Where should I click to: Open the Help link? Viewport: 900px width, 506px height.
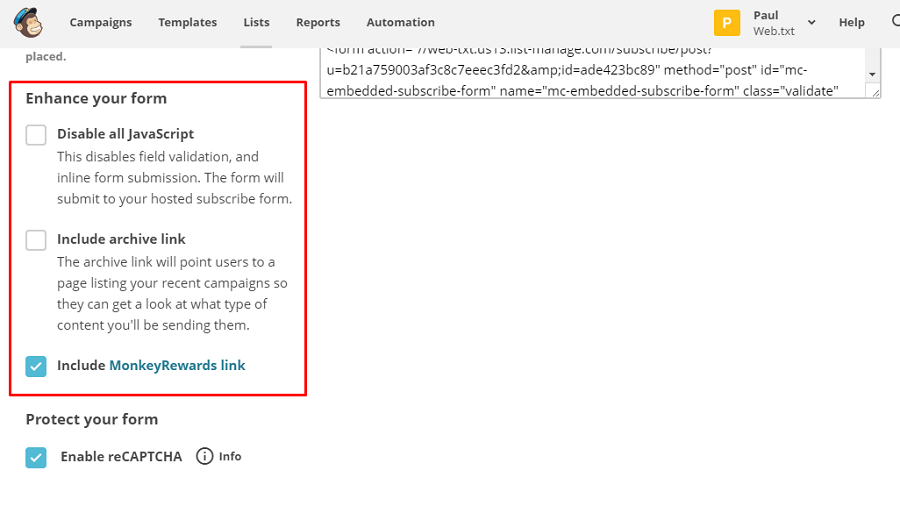click(851, 22)
